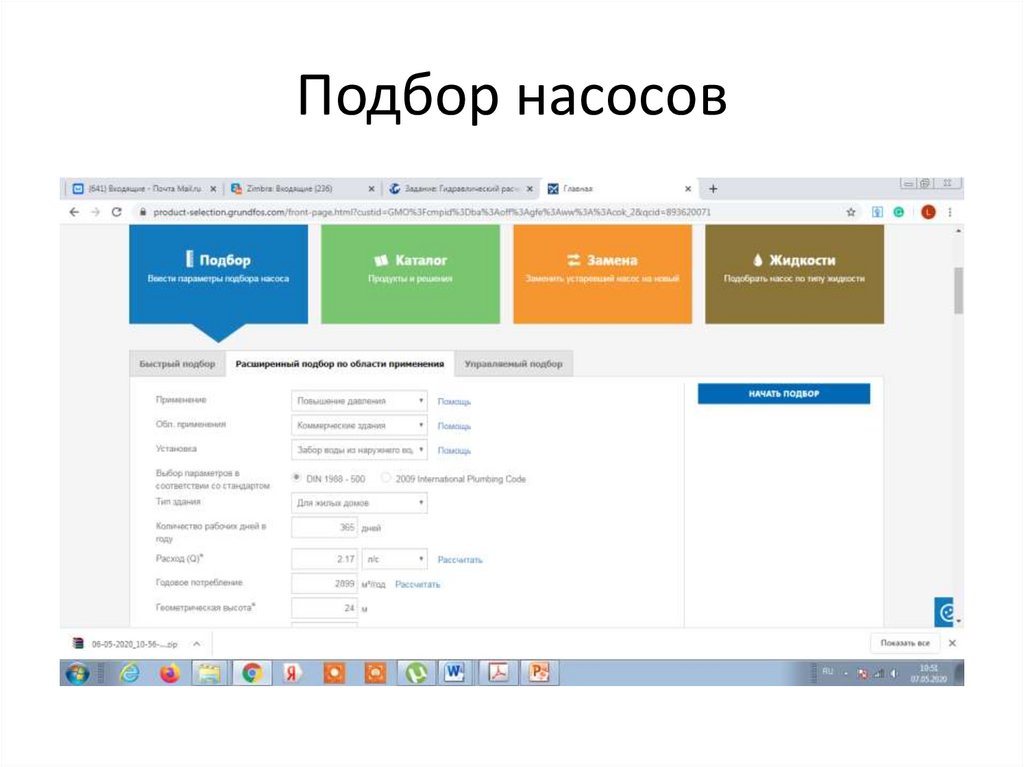
Task: Launch Adobe Reader from the taskbar
Action: pyautogui.click(x=496, y=672)
